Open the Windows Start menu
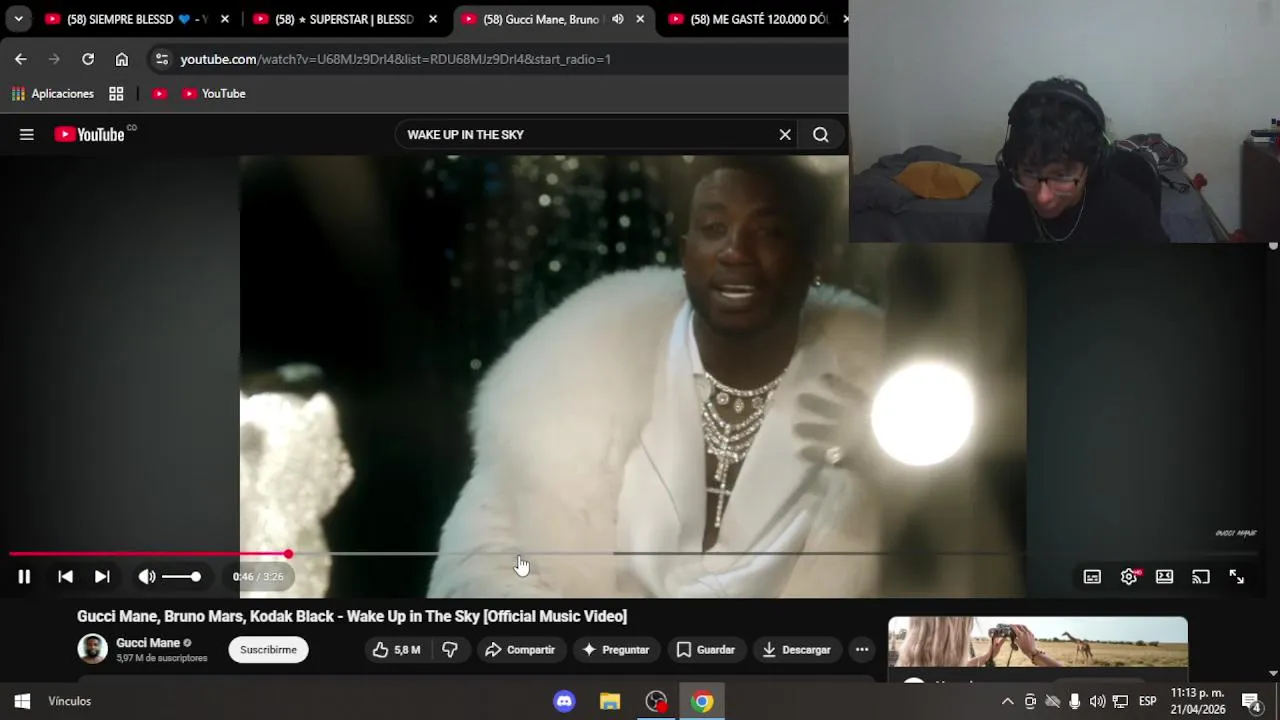 click(x=22, y=701)
